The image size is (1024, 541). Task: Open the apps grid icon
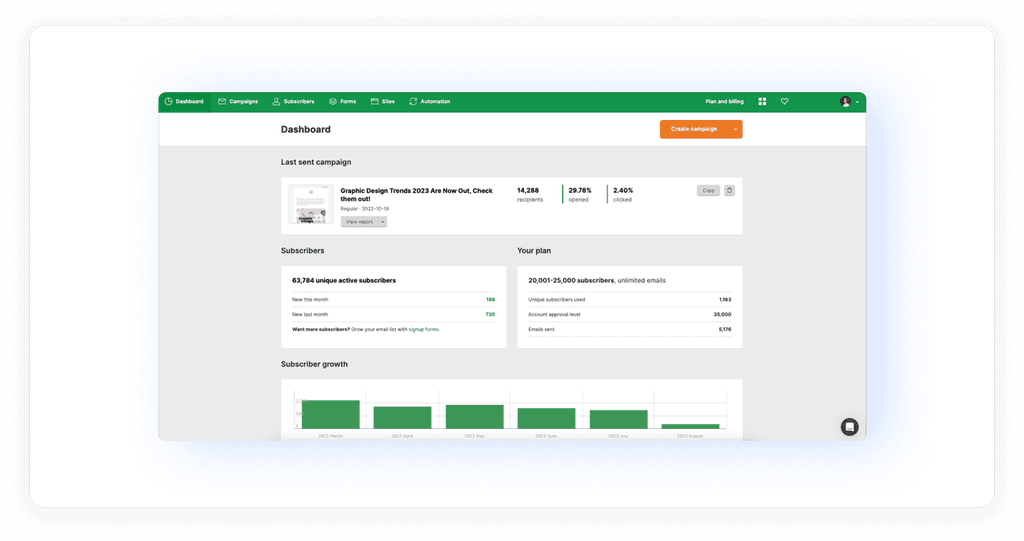coord(762,102)
